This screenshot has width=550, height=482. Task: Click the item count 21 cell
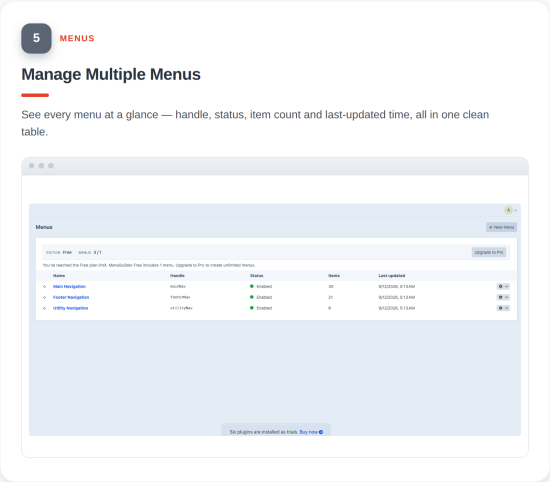pos(330,297)
